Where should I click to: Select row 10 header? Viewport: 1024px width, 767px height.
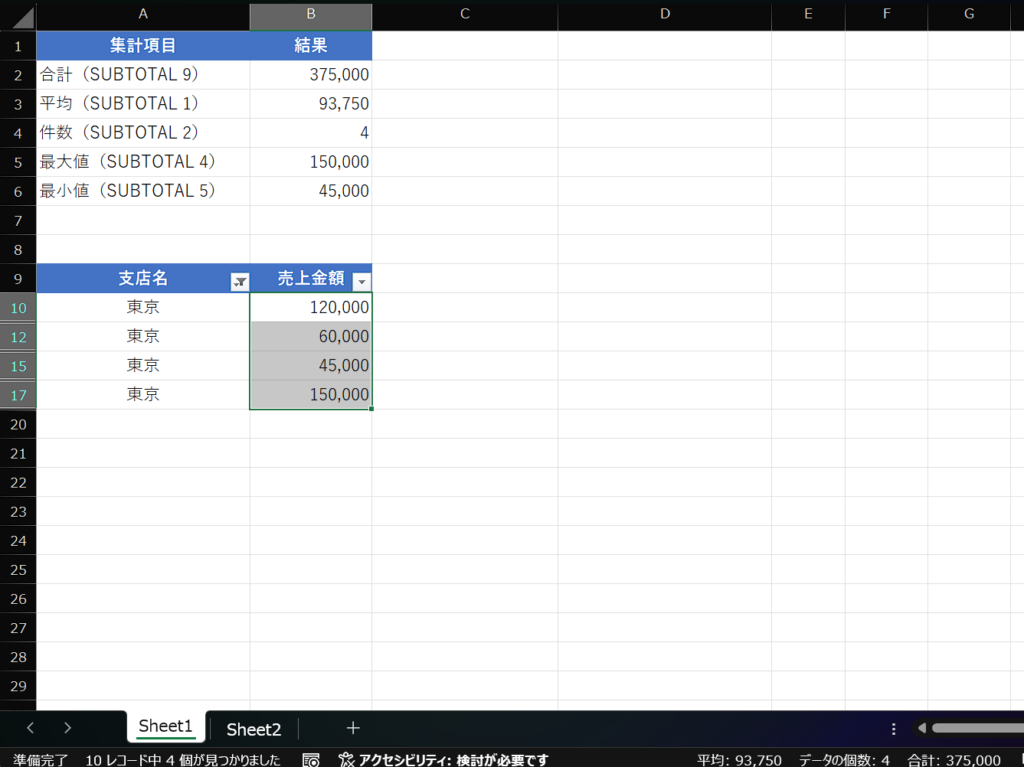18,307
